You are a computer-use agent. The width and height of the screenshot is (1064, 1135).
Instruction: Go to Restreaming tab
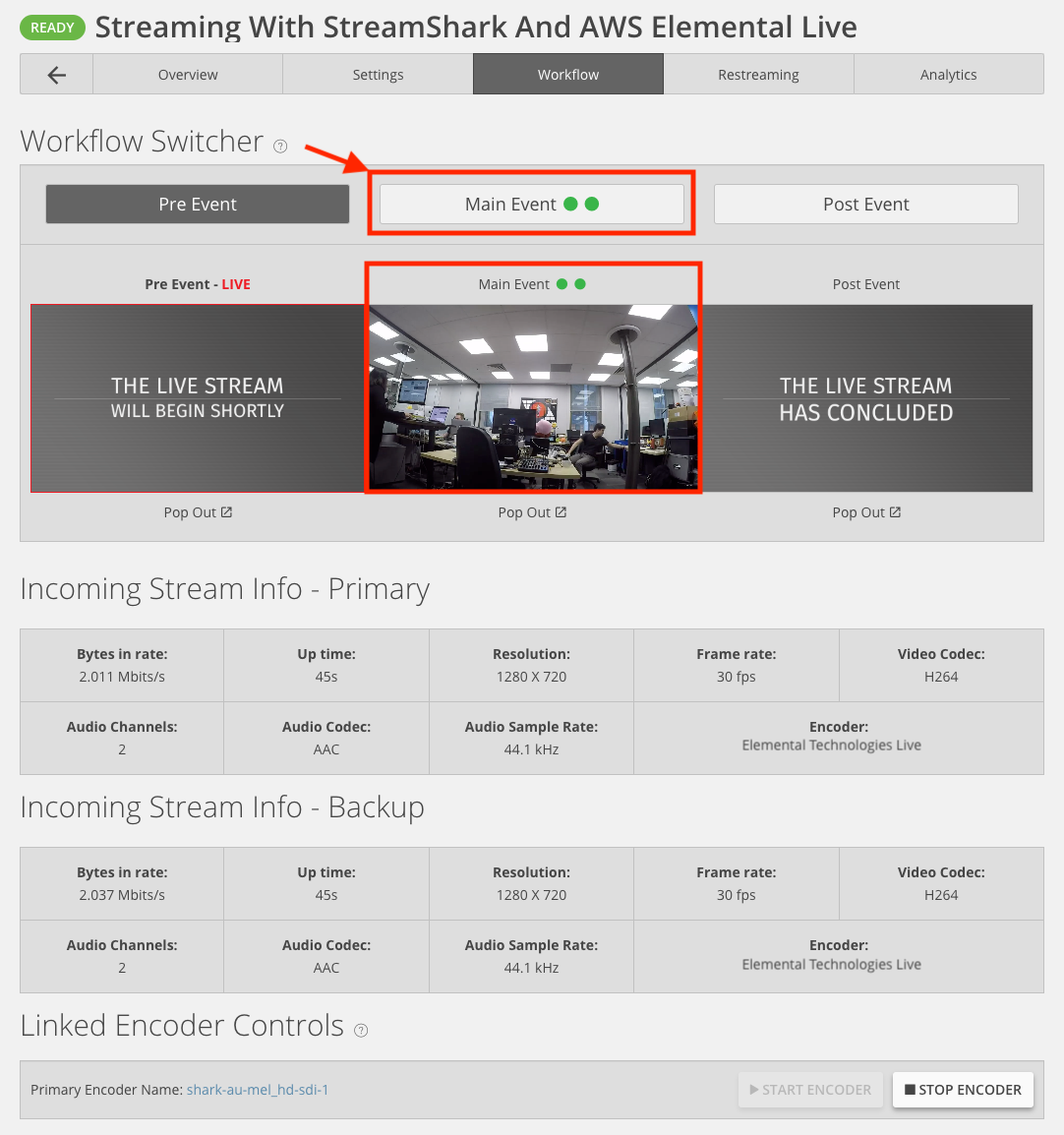pyautogui.click(x=758, y=75)
